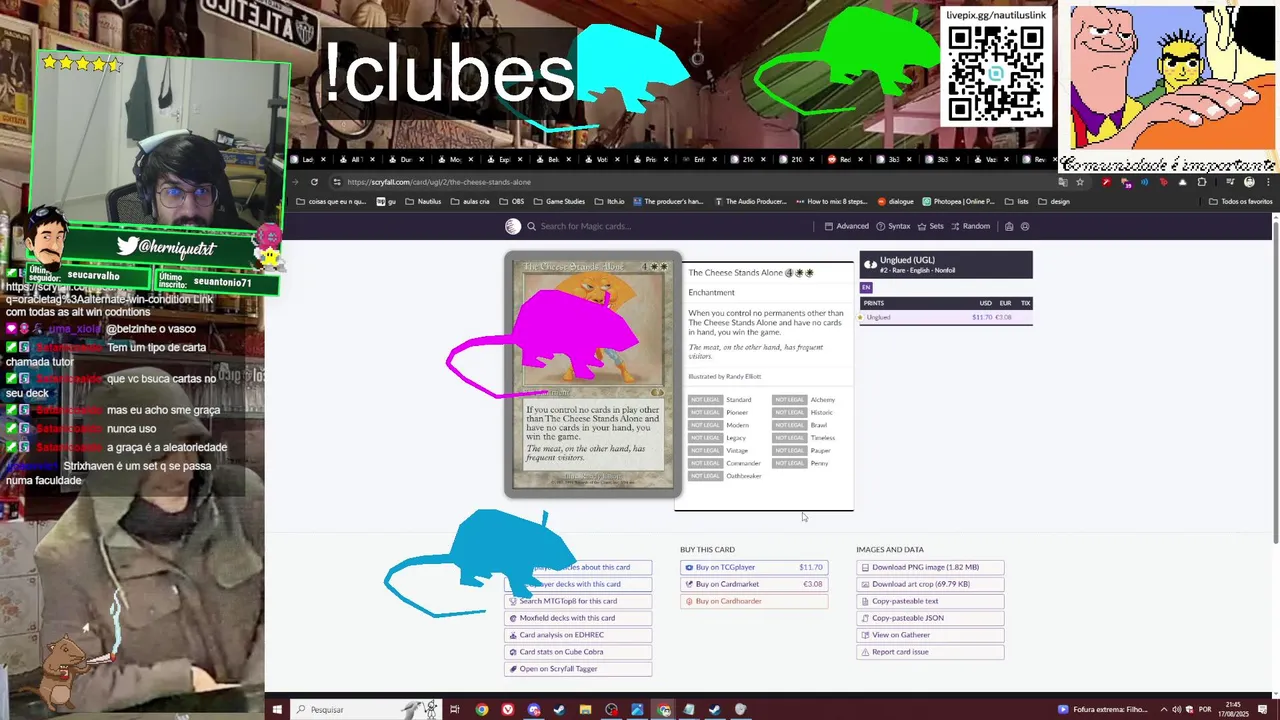Viewport: 1280px width, 720px height.
Task: Open the Syntax guide link
Action: pos(894,226)
